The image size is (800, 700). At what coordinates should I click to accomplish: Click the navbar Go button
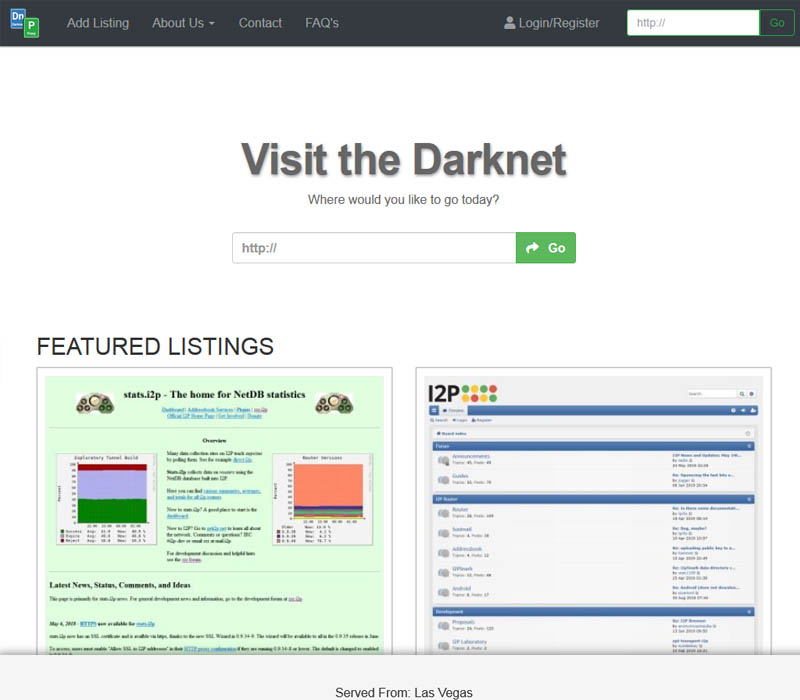click(777, 23)
